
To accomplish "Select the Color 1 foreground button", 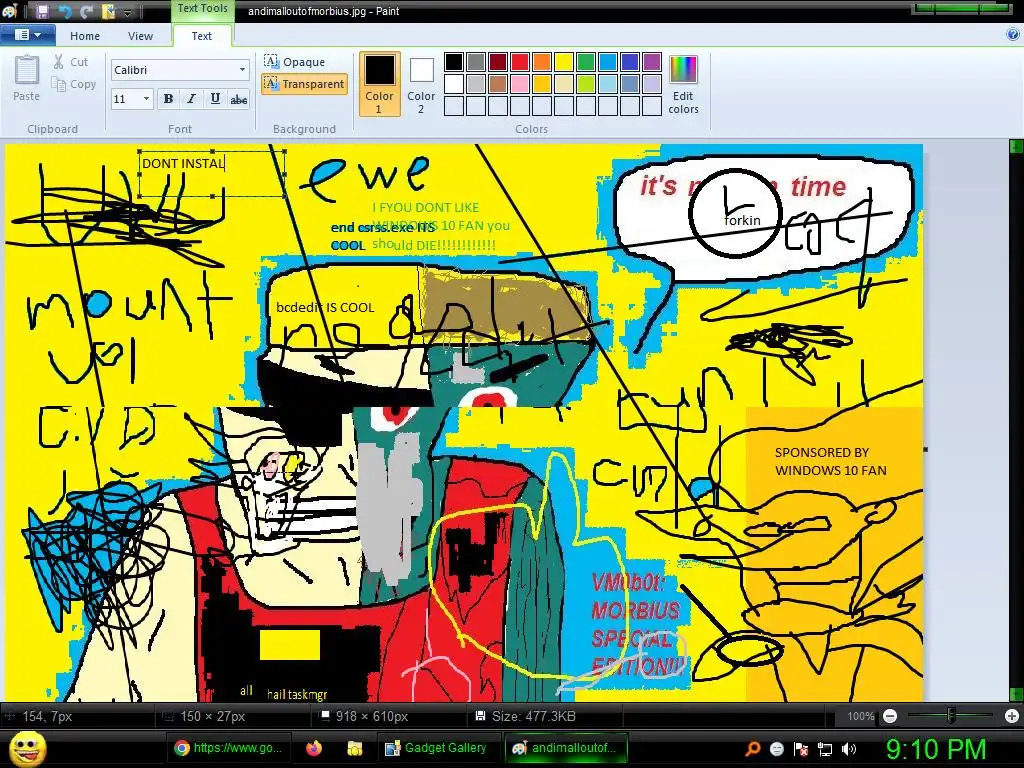I will tap(379, 84).
